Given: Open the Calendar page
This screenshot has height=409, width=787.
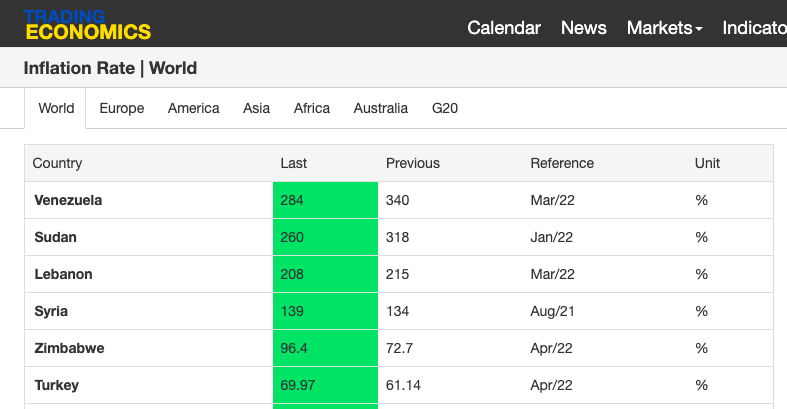Looking at the screenshot, I should click(x=503, y=28).
